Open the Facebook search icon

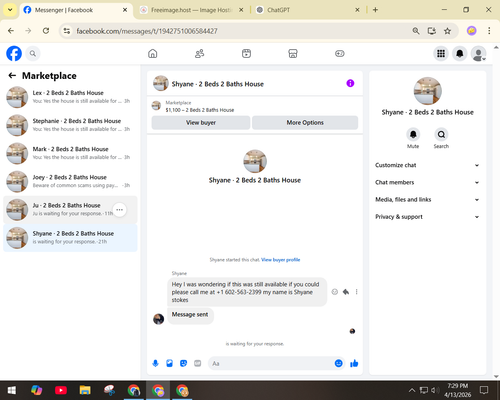click(33, 53)
